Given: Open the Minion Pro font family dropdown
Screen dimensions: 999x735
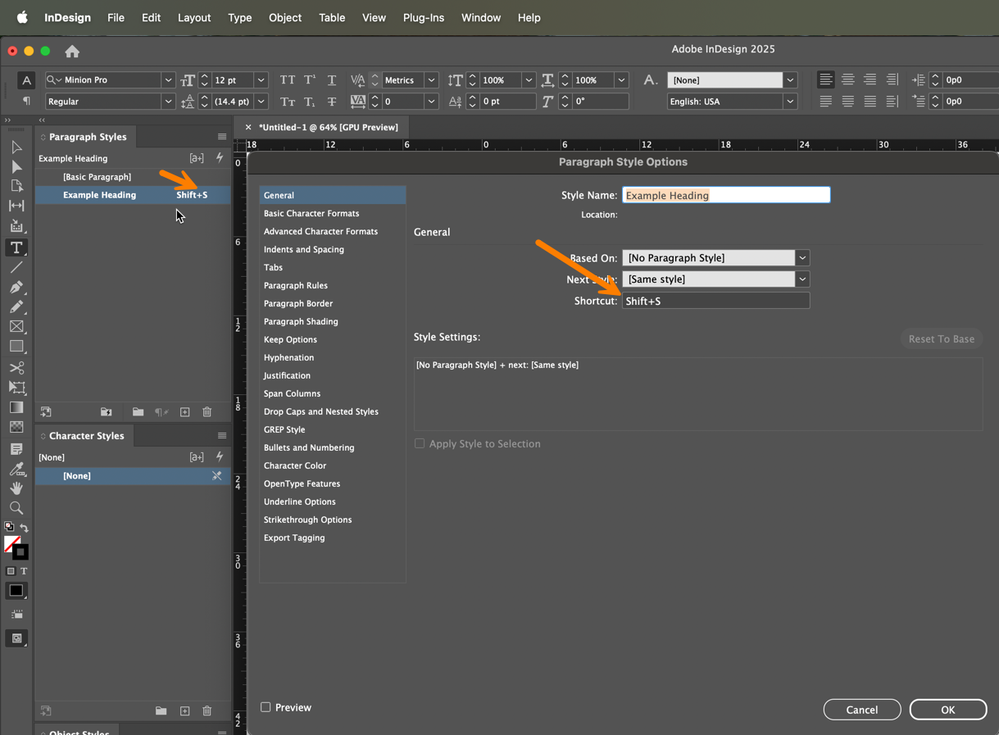Looking at the screenshot, I should (168, 80).
